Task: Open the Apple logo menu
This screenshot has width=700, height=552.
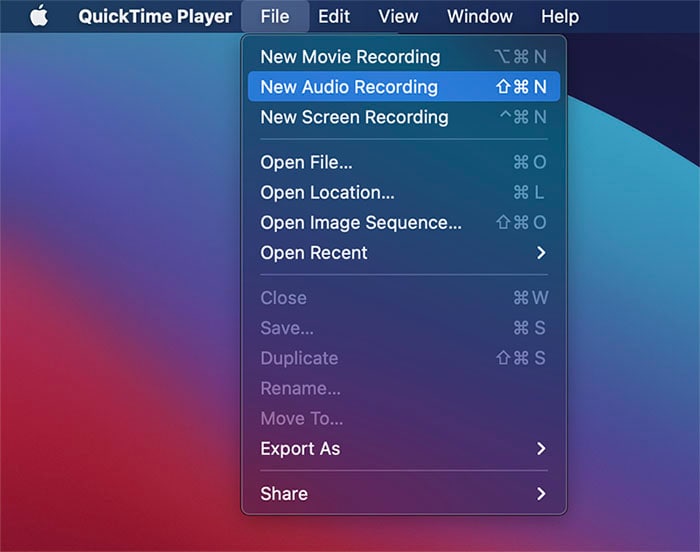Action: [39, 16]
